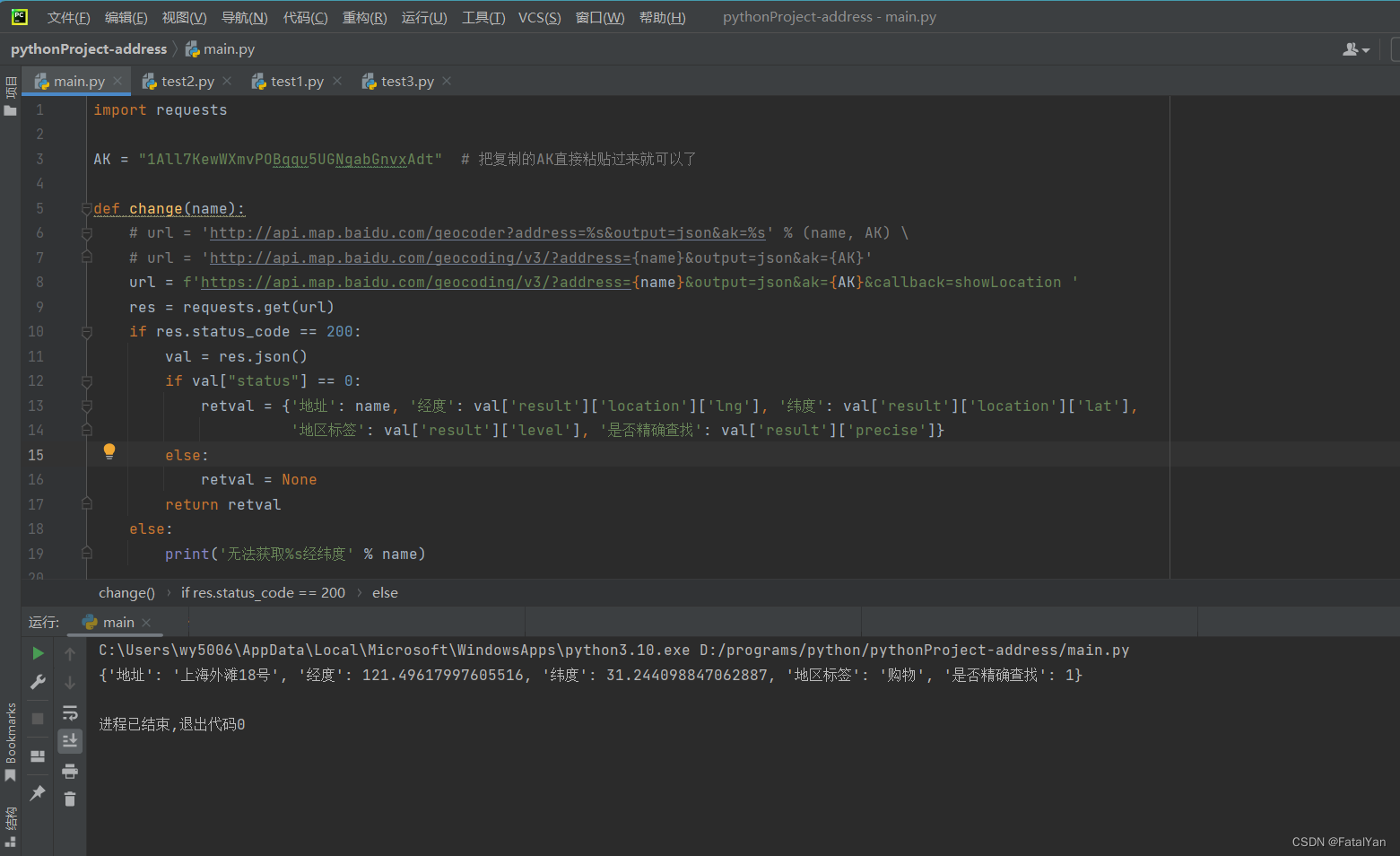Close the test3.py editor tab

tap(447, 81)
